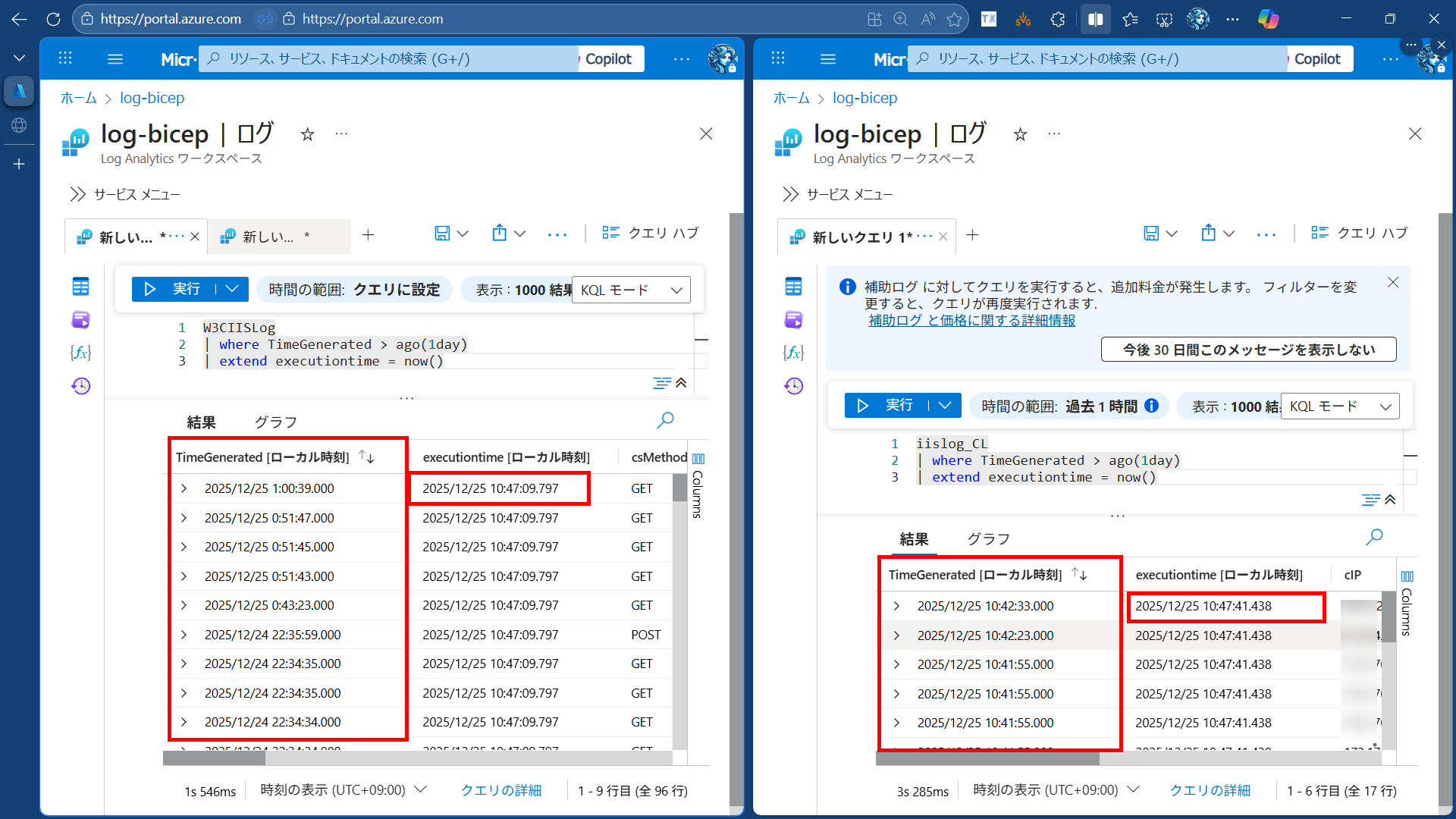Open Columns panel icon in right results
The image size is (1456, 819).
(x=1407, y=576)
